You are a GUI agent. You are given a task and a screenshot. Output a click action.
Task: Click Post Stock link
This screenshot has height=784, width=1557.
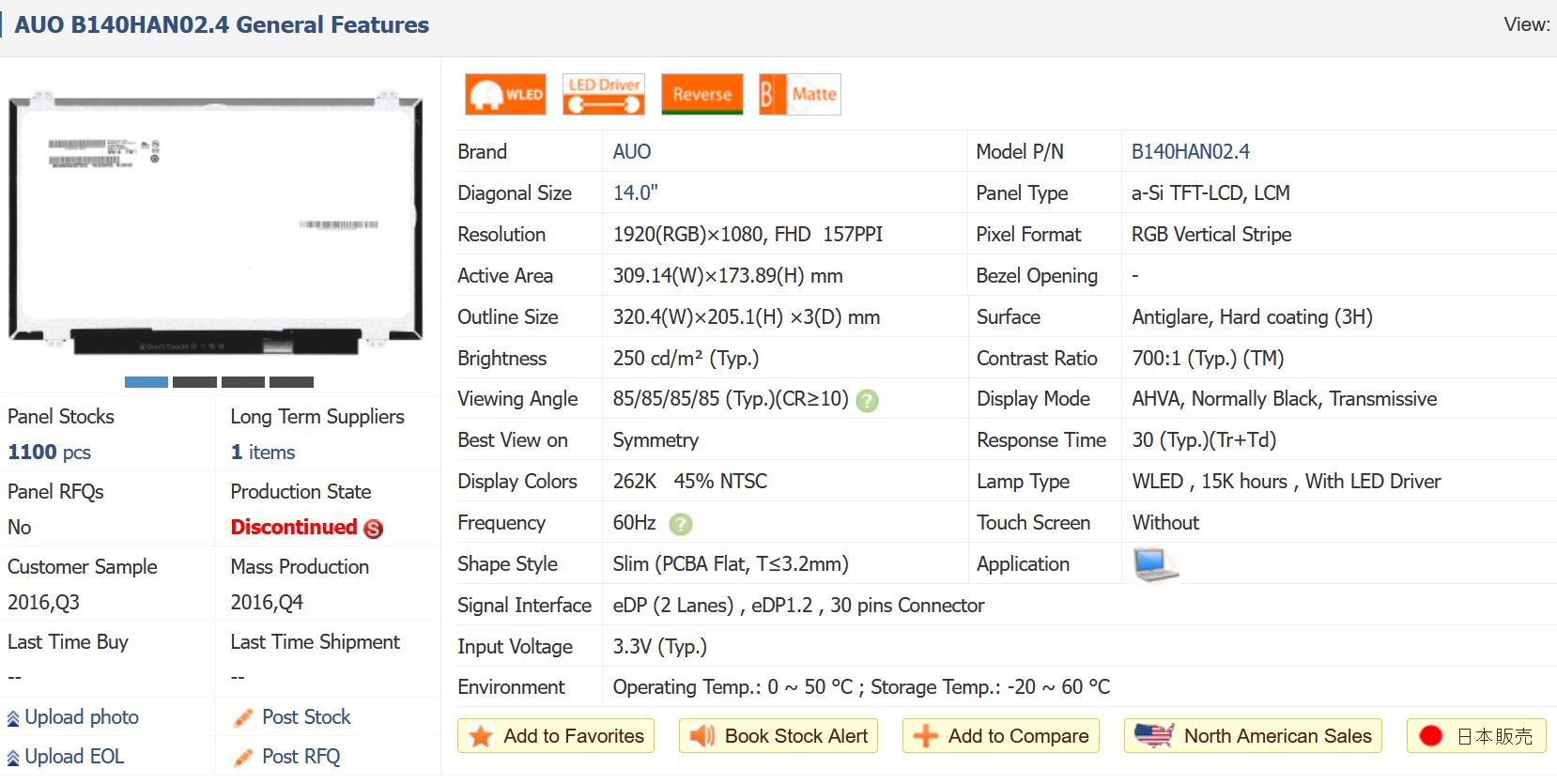click(x=306, y=717)
